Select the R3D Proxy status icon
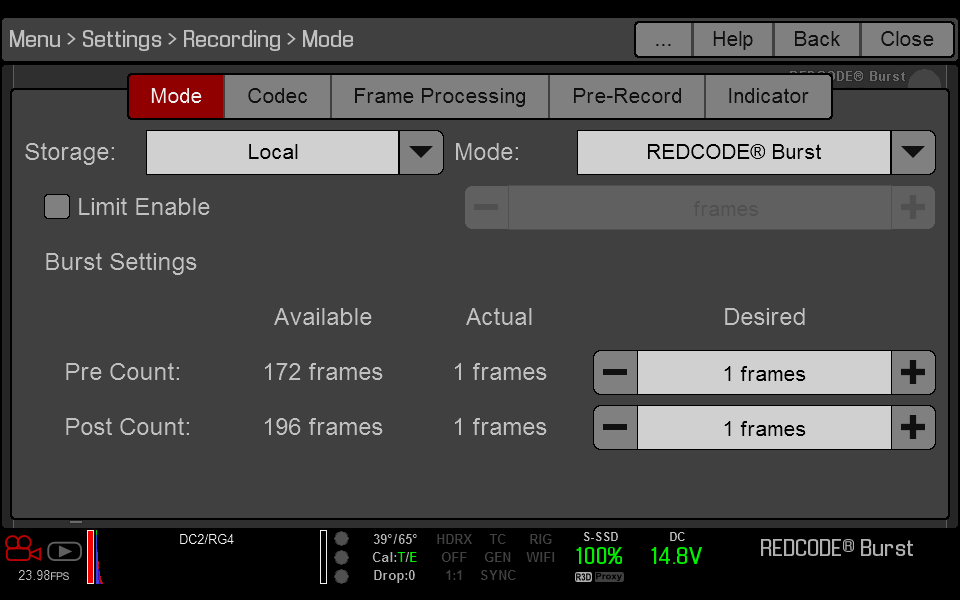The height and width of the screenshot is (600, 960). pyautogui.click(x=598, y=575)
